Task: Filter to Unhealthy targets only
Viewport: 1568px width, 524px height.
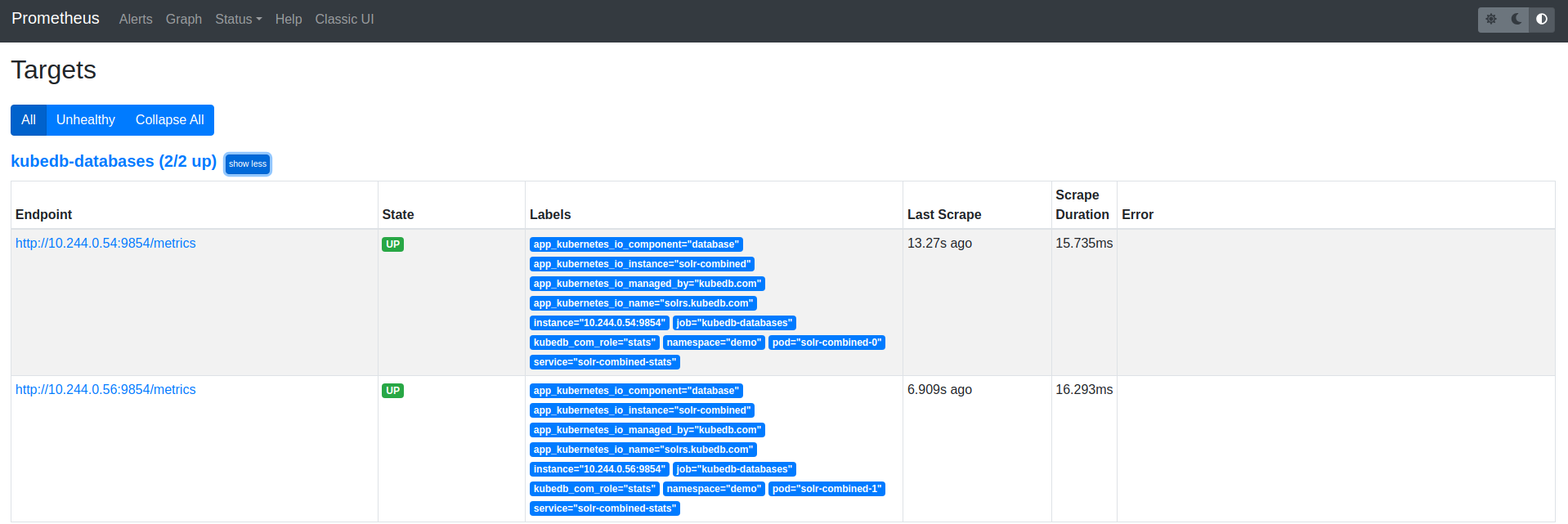Action: [x=86, y=120]
